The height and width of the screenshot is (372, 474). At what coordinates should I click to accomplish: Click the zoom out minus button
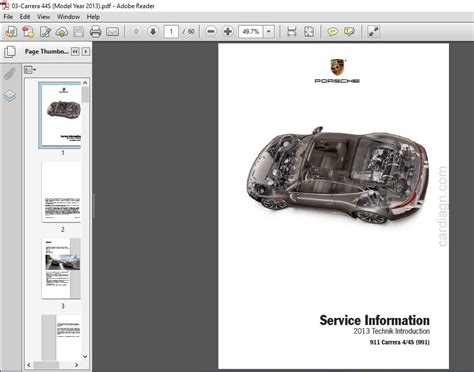pyautogui.click(x=211, y=32)
